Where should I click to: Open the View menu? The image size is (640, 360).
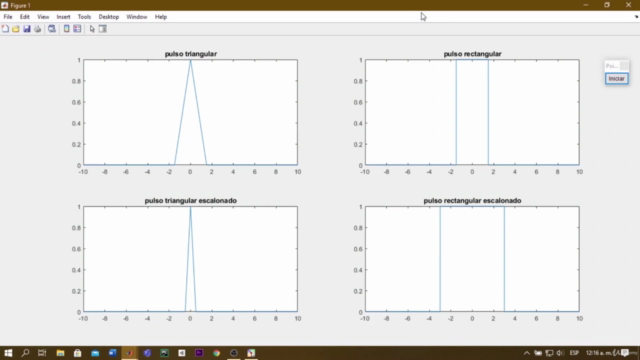point(43,17)
